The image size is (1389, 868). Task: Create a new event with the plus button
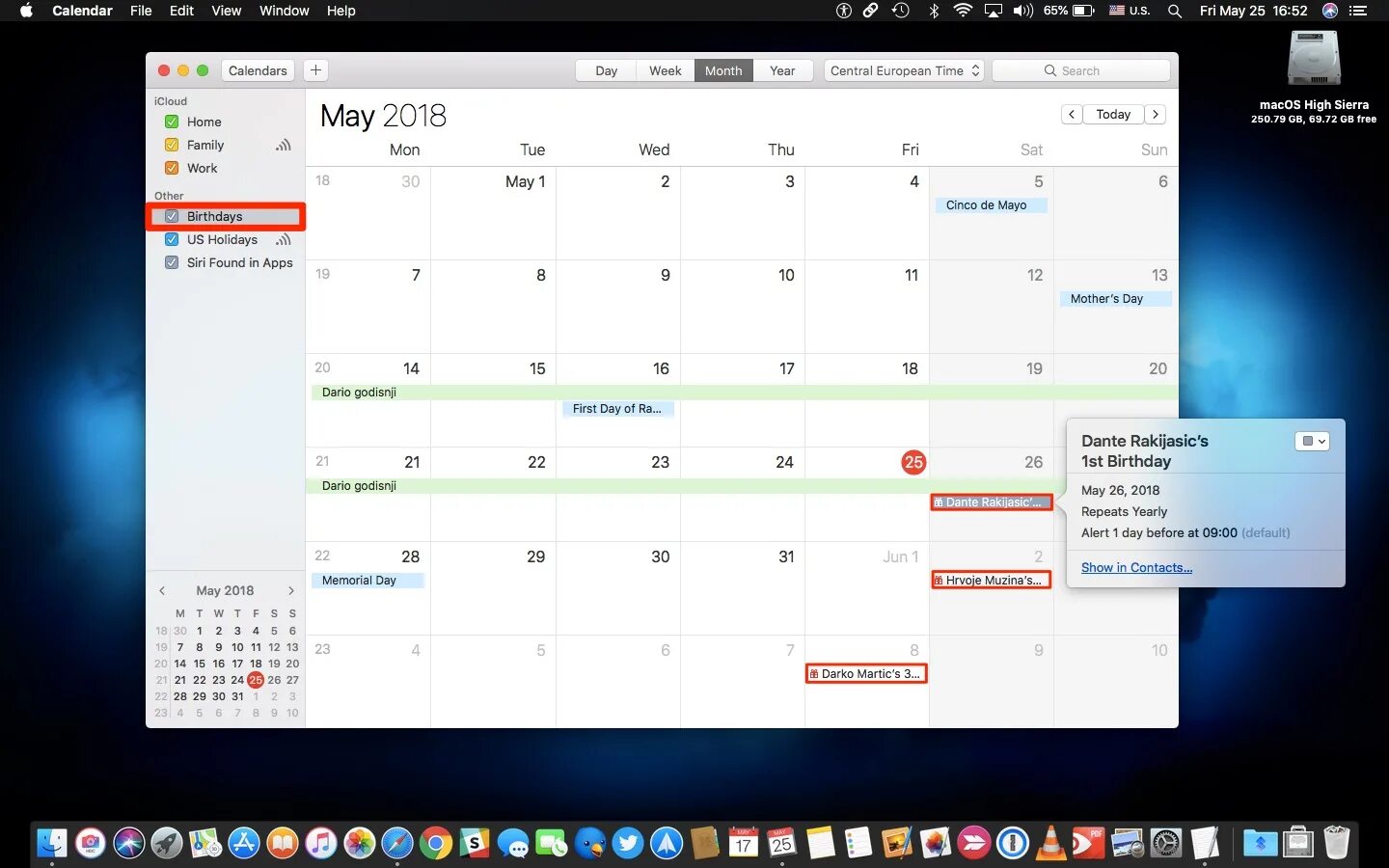[x=315, y=69]
